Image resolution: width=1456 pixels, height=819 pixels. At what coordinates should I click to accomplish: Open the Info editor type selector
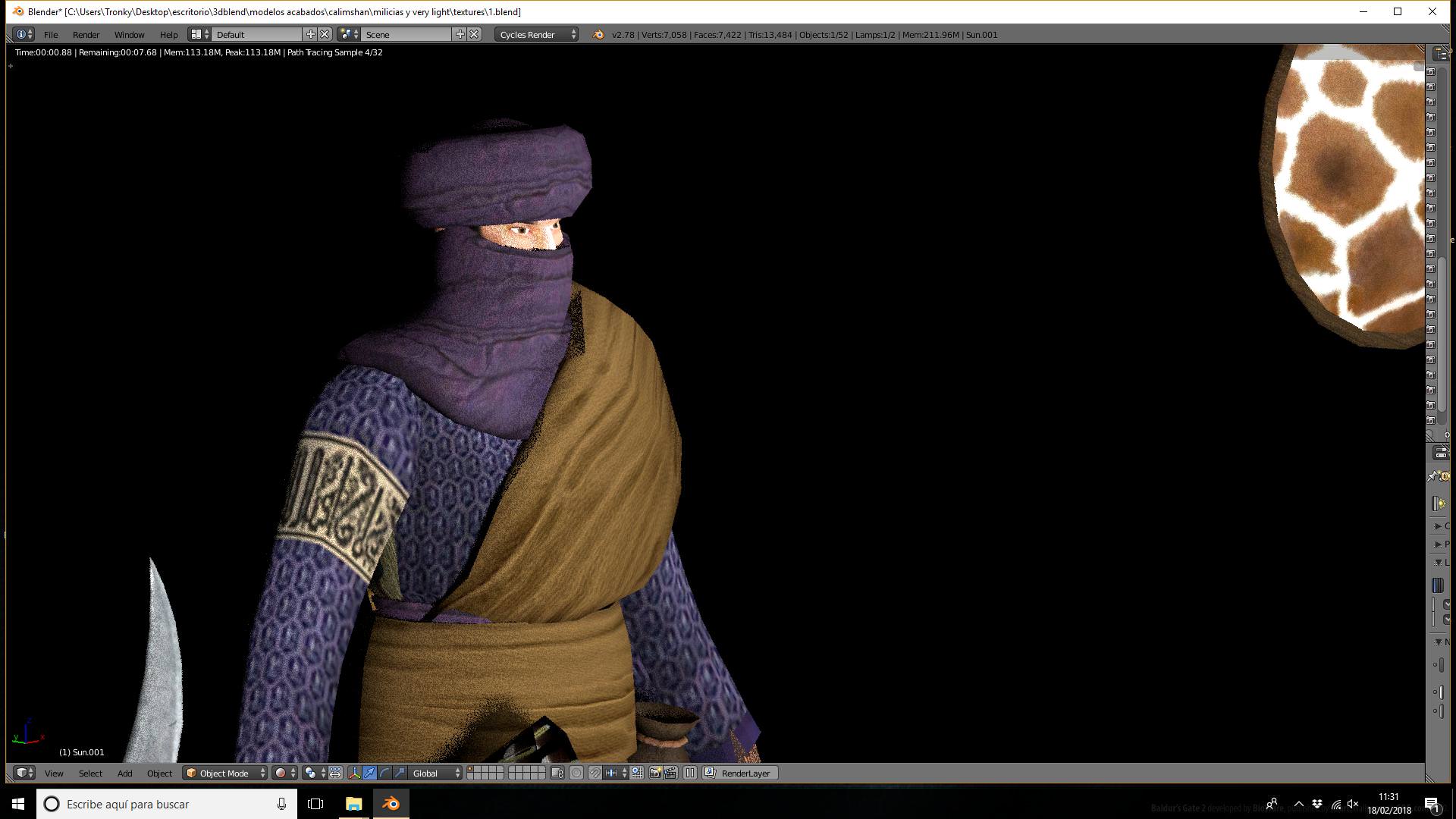point(24,34)
